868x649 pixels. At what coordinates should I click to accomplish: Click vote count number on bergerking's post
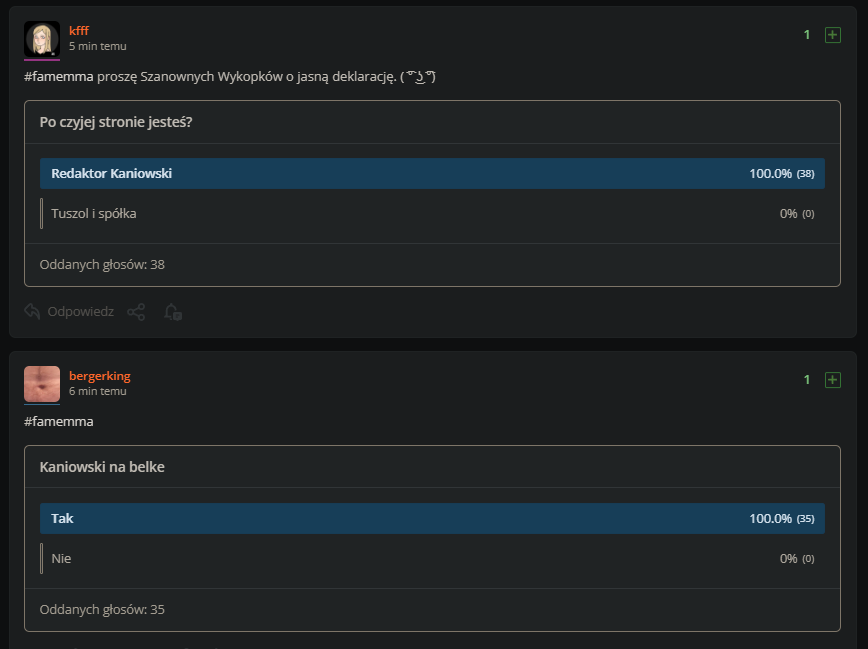tap(807, 380)
